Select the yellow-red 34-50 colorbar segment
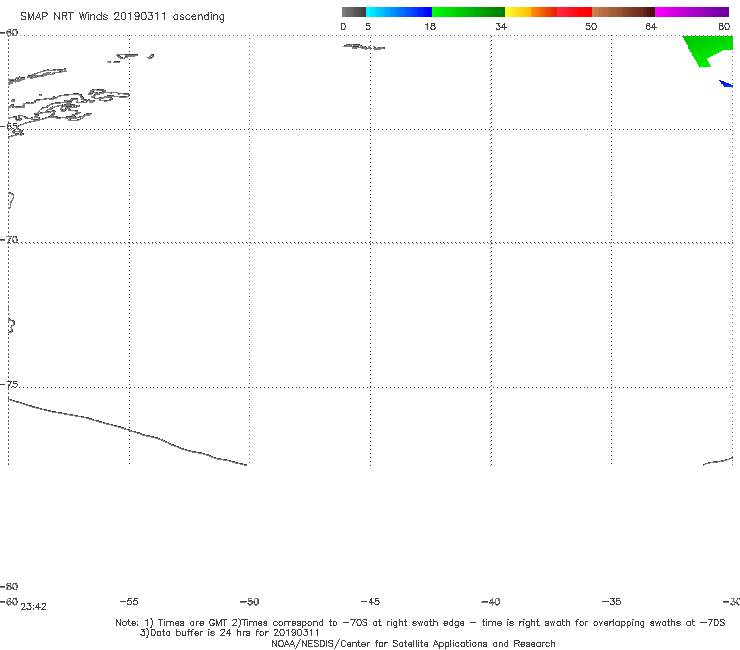 click(548, 12)
